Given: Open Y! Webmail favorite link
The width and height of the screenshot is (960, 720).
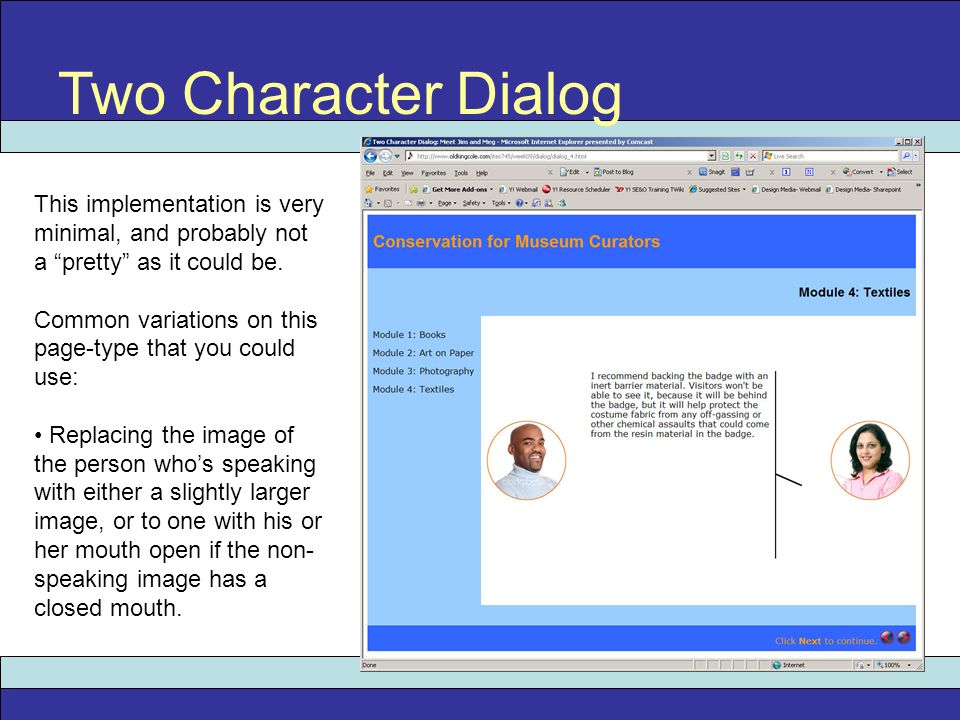Looking at the screenshot, I should (518, 189).
